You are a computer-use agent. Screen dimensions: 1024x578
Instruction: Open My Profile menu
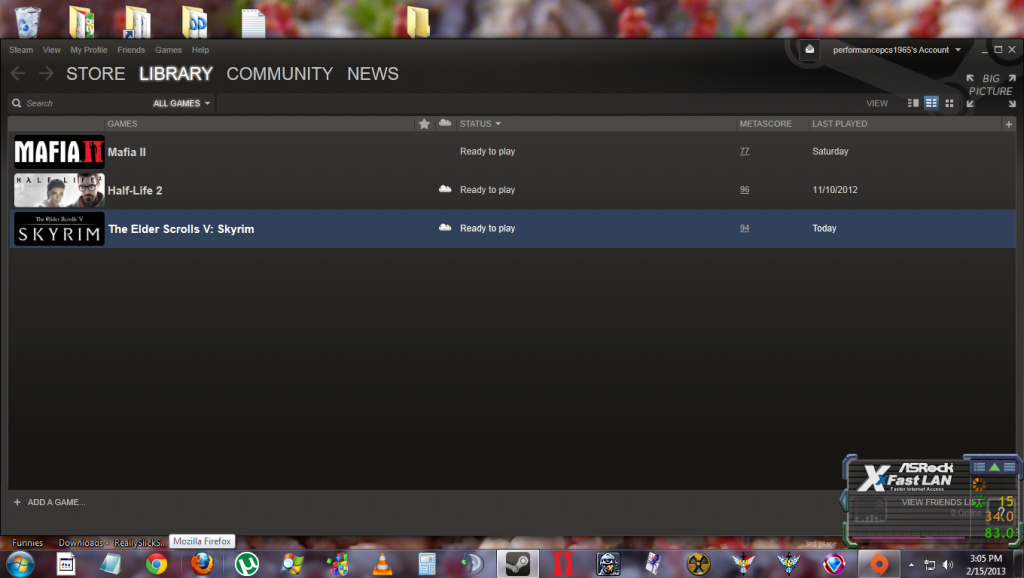tap(89, 50)
